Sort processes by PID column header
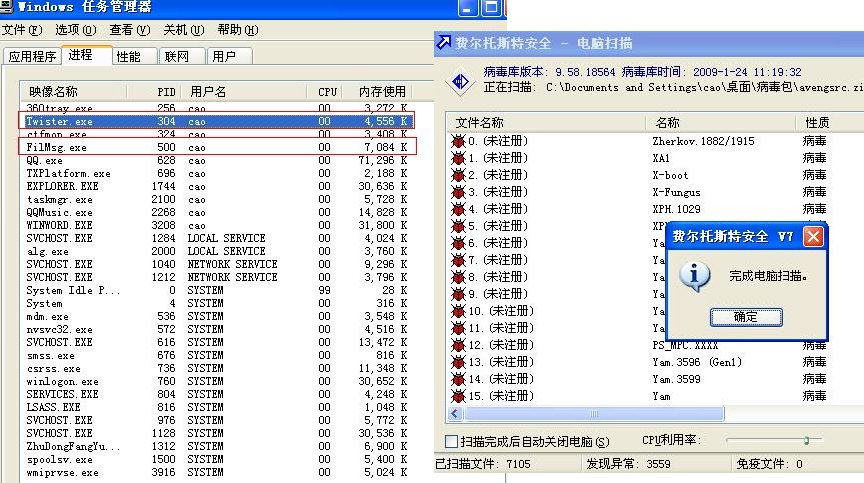864x483 pixels. [x=155, y=91]
